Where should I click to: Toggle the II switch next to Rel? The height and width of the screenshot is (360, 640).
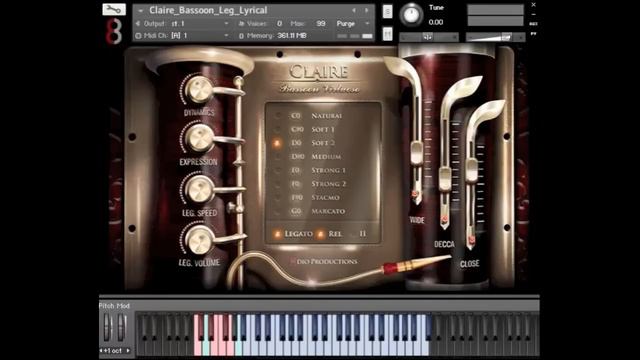point(359,234)
